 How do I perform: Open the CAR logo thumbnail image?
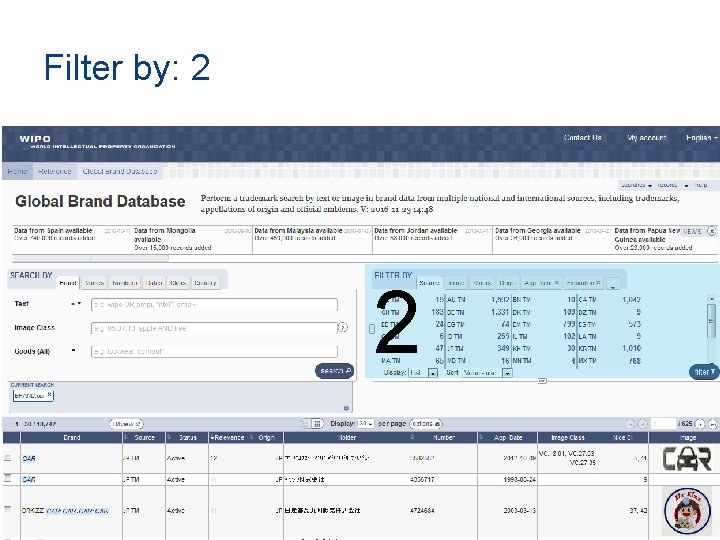(686, 458)
